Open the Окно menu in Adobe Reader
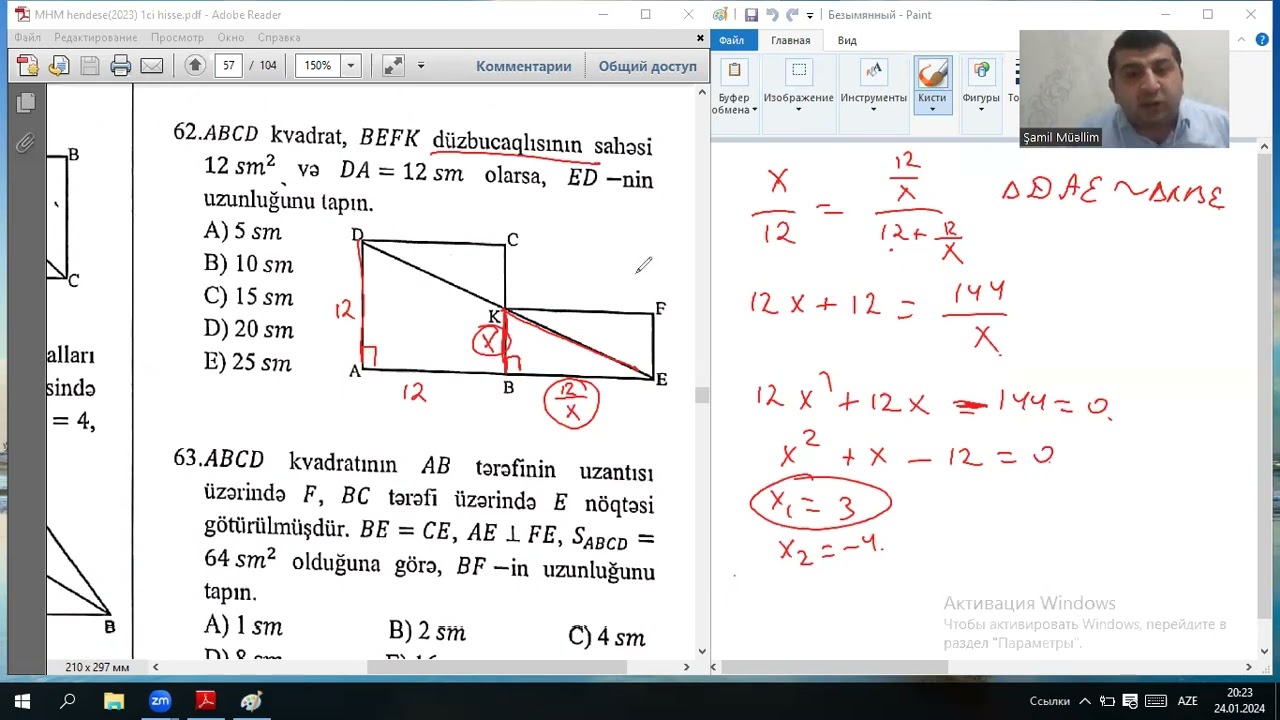The height and width of the screenshot is (720, 1280). (231, 37)
